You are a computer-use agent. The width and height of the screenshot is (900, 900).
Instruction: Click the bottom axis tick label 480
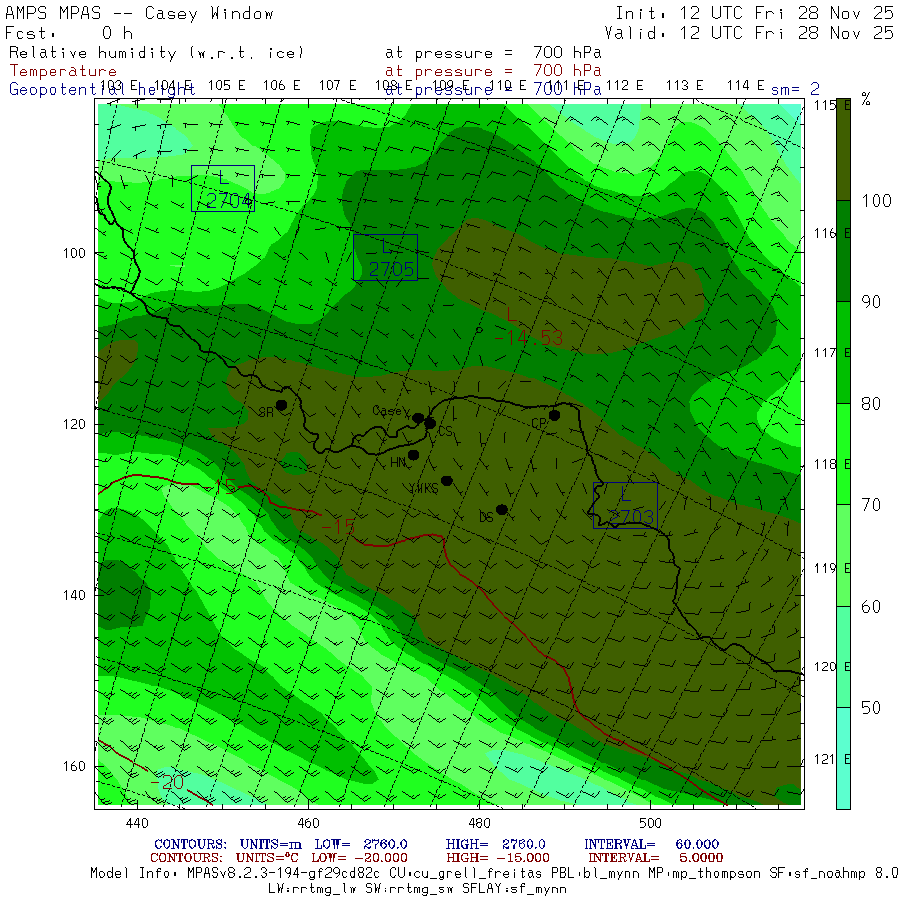click(x=479, y=823)
